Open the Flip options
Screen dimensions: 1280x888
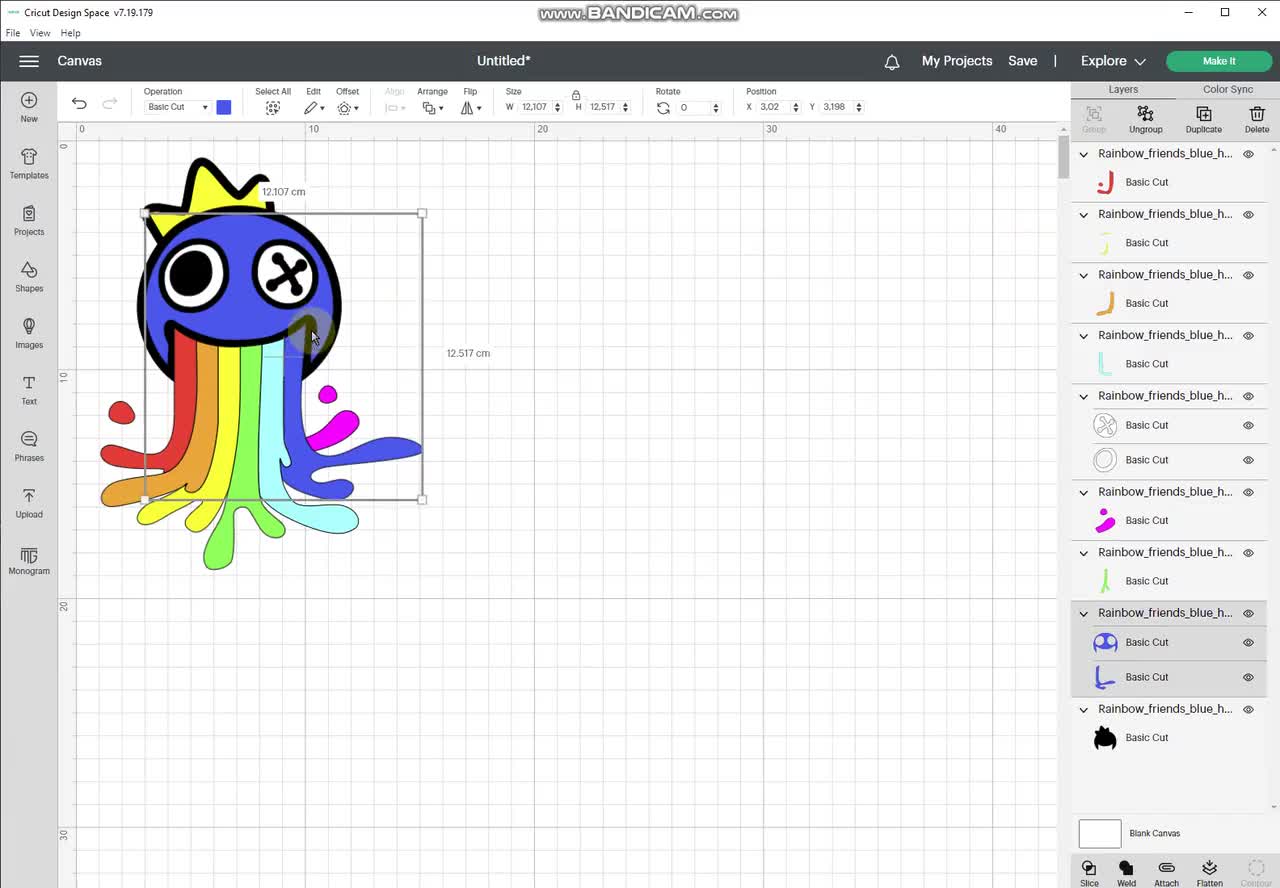click(x=470, y=108)
